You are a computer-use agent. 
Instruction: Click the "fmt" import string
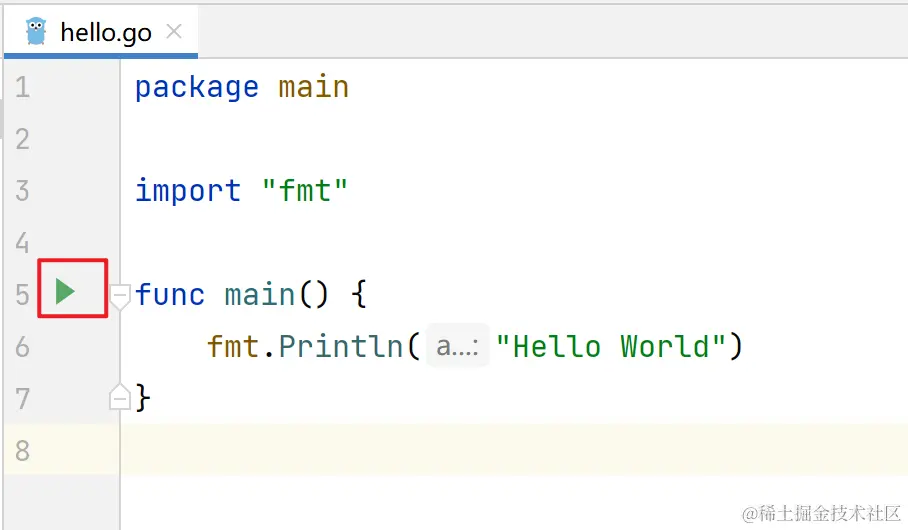click(305, 191)
